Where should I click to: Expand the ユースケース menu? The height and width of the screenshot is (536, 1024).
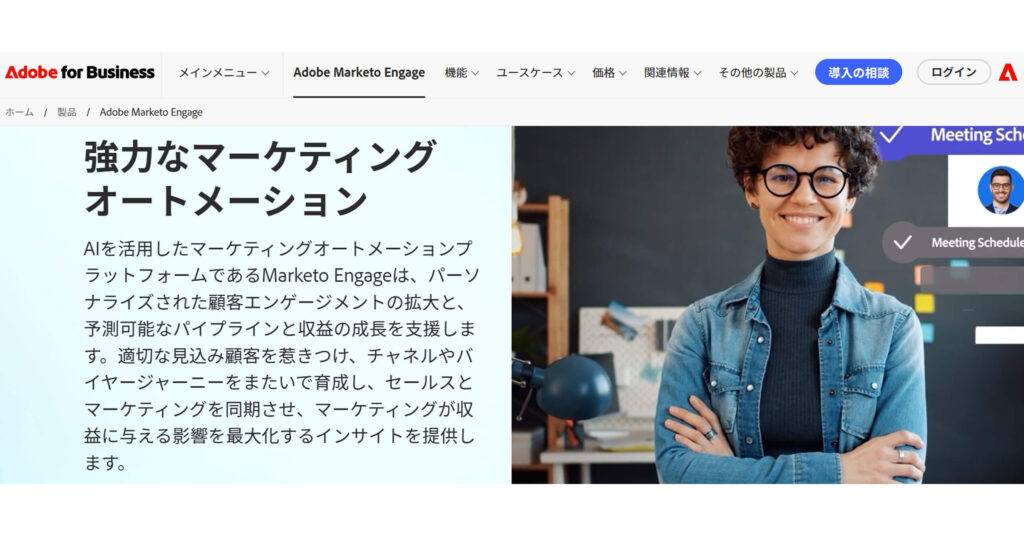click(536, 73)
